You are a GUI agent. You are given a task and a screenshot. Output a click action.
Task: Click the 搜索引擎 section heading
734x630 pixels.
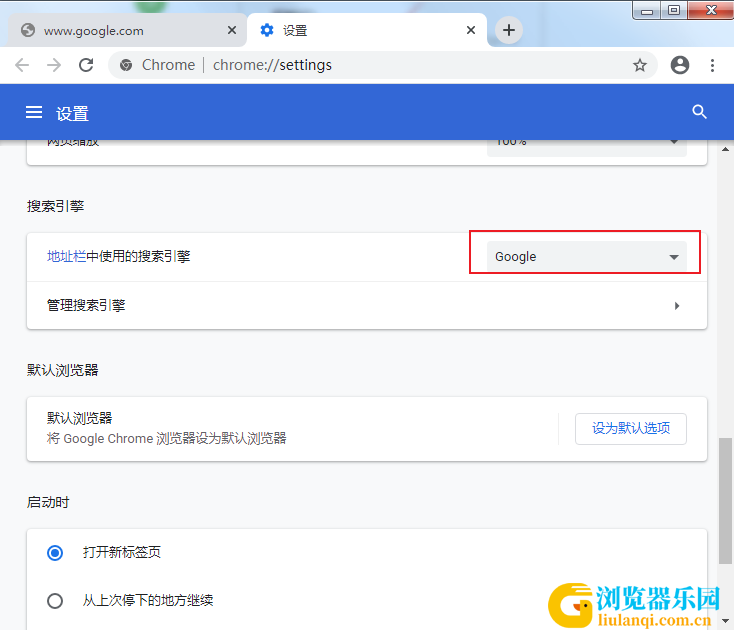55,206
